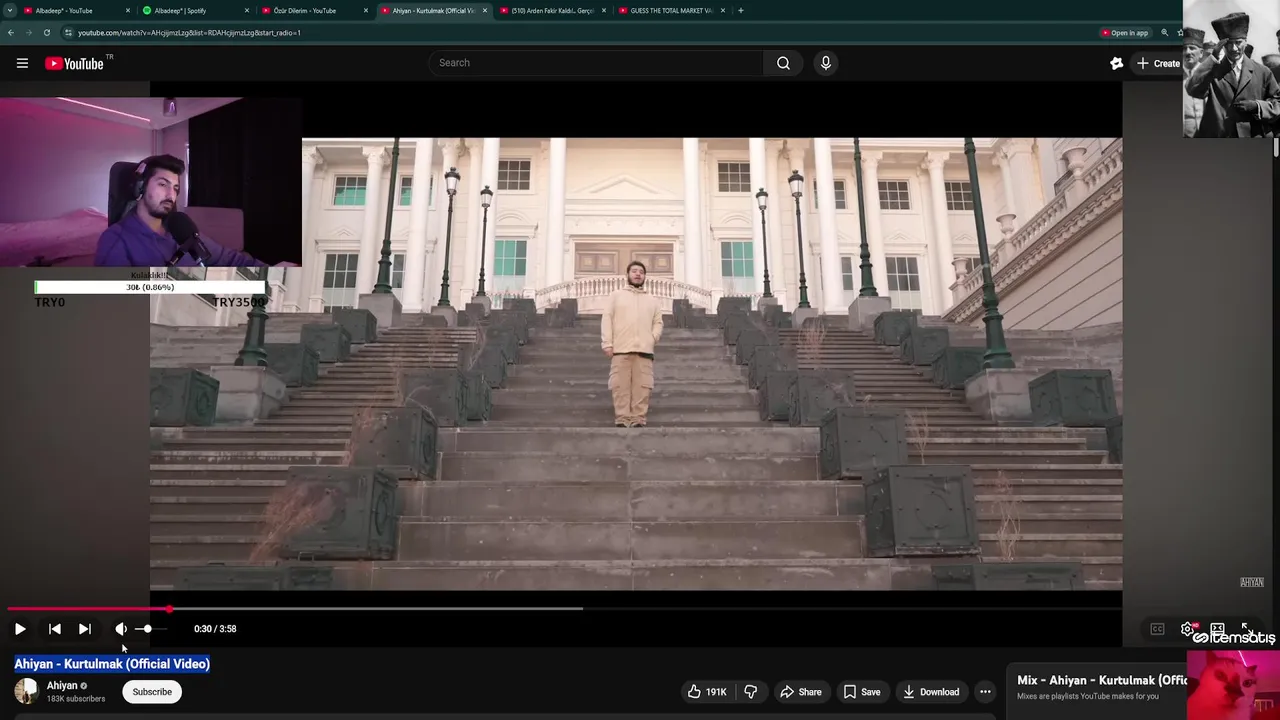
Task: Seek using the red progress bar scrubber
Action: click(169, 608)
